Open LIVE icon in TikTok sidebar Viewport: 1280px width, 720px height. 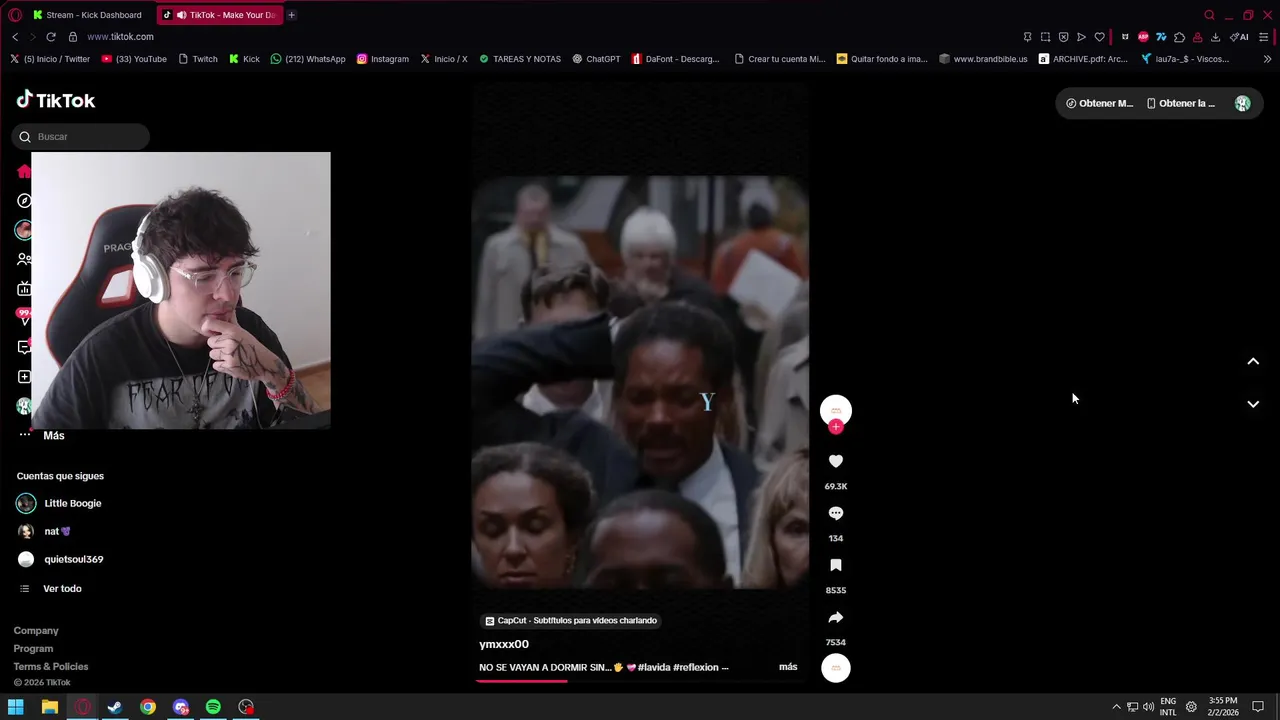(24, 289)
